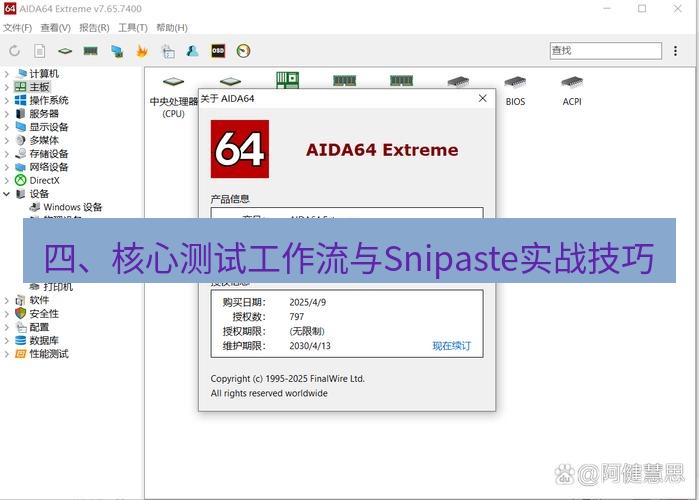Click the user account toolbar icon
This screenshot has width=699, height=500.
(193, 51)
